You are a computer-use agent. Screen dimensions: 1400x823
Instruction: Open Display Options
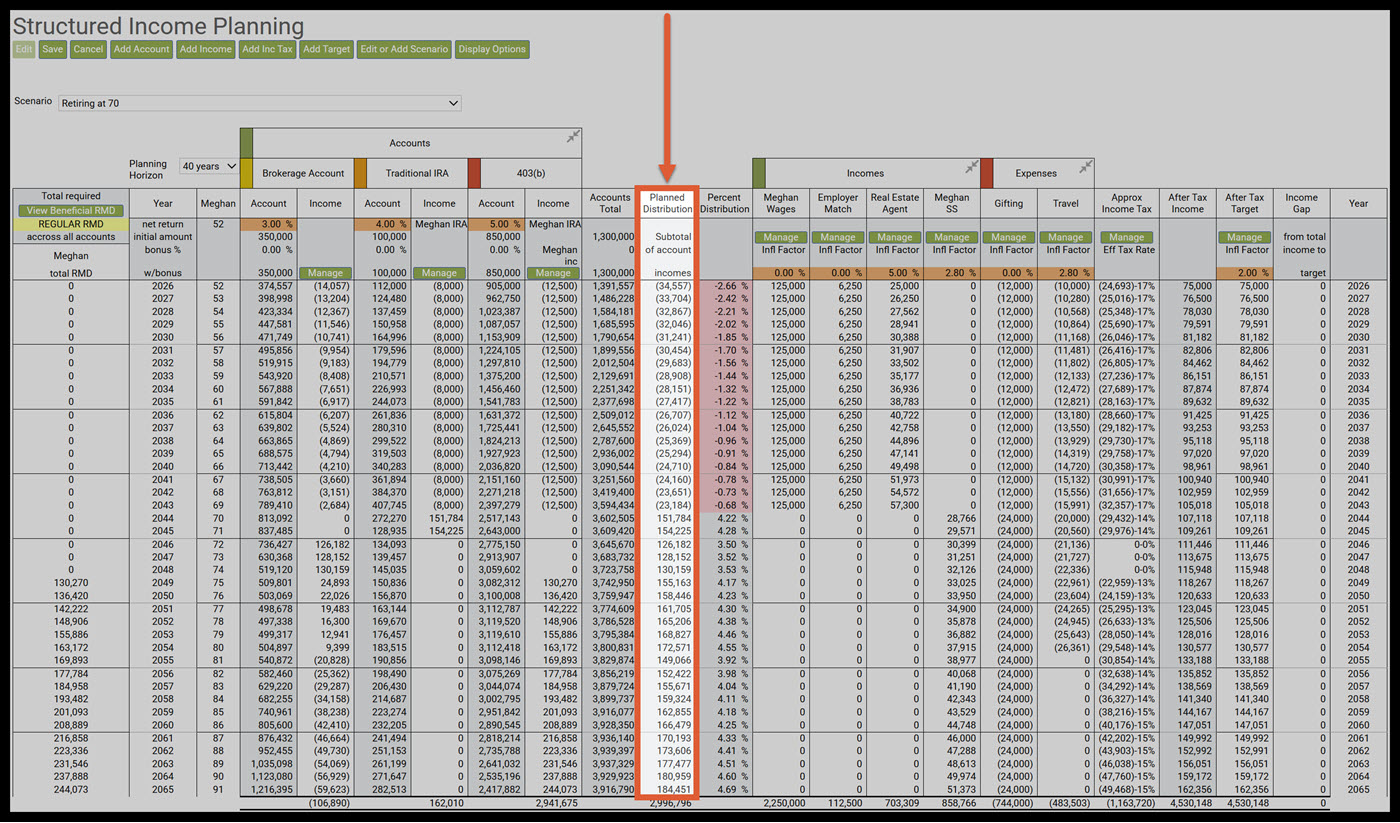[x=492, y=49]
